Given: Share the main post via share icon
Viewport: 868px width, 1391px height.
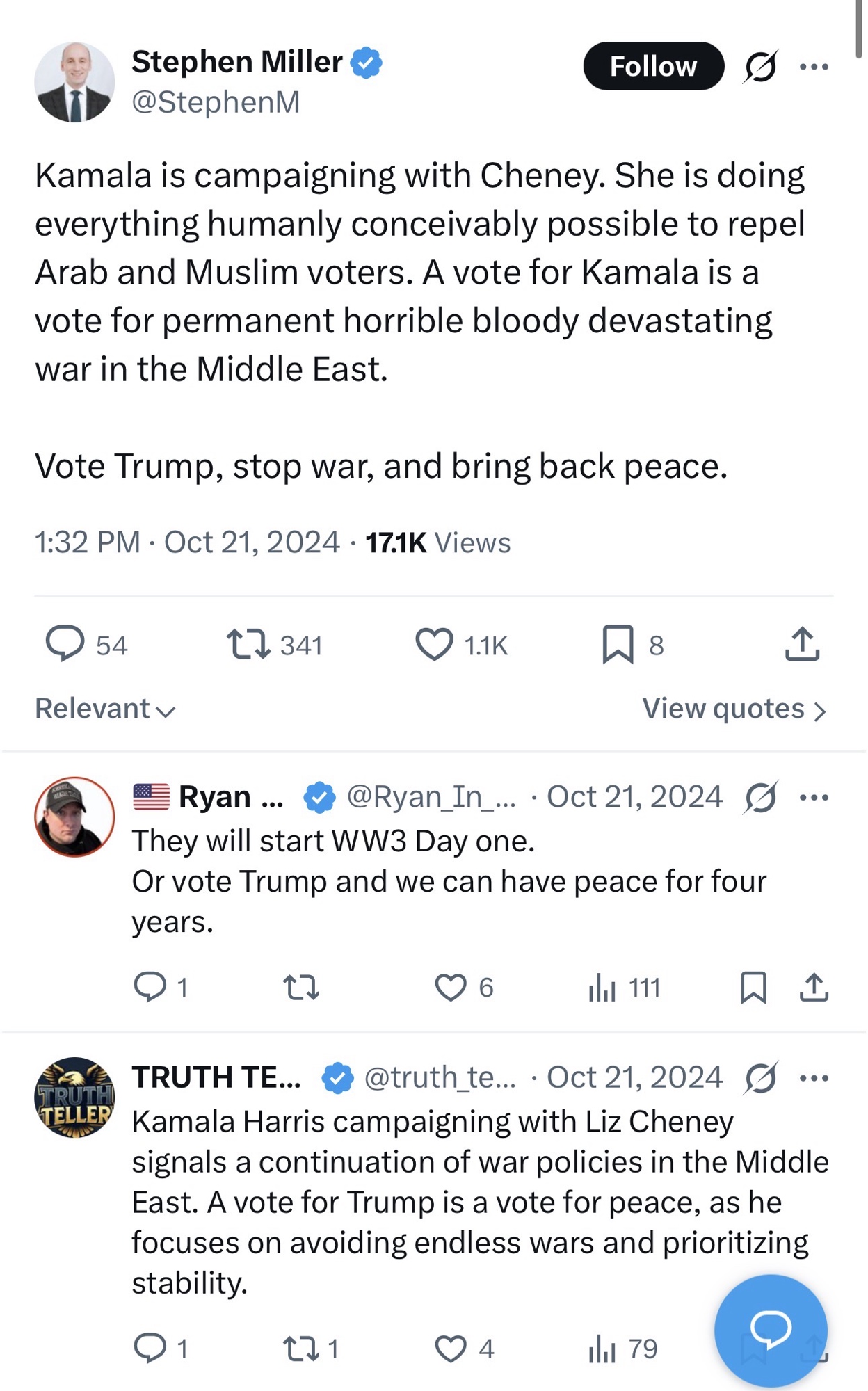Looking at the screenshot, I should click(802, 643).
